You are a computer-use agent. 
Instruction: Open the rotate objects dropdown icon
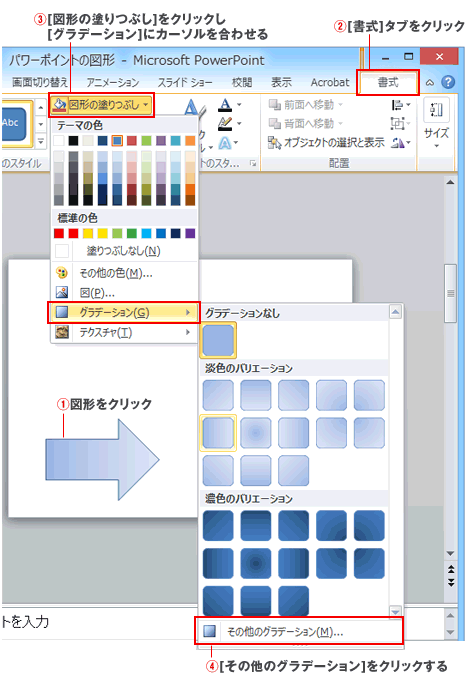pyautogui.click(x=401, y=143)
